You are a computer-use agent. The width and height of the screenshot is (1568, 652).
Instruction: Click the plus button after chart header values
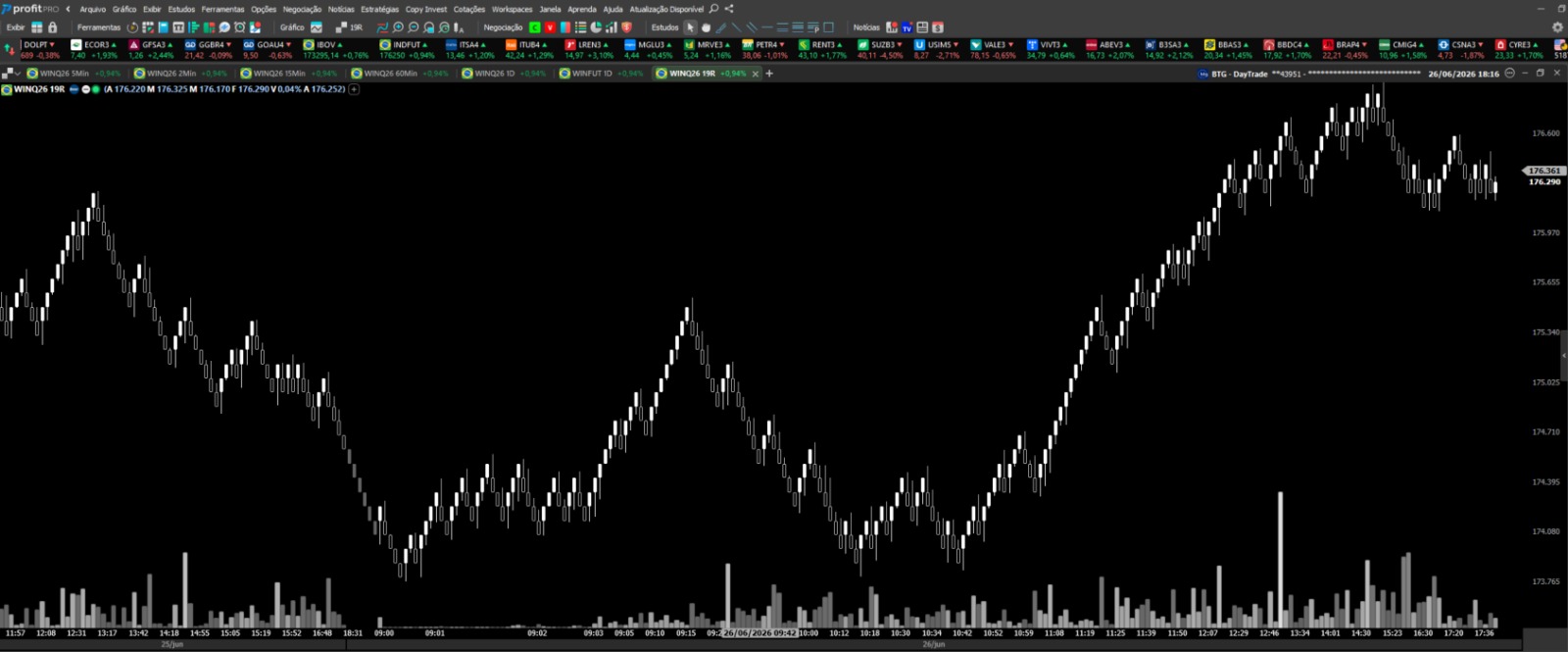[354, 89]
